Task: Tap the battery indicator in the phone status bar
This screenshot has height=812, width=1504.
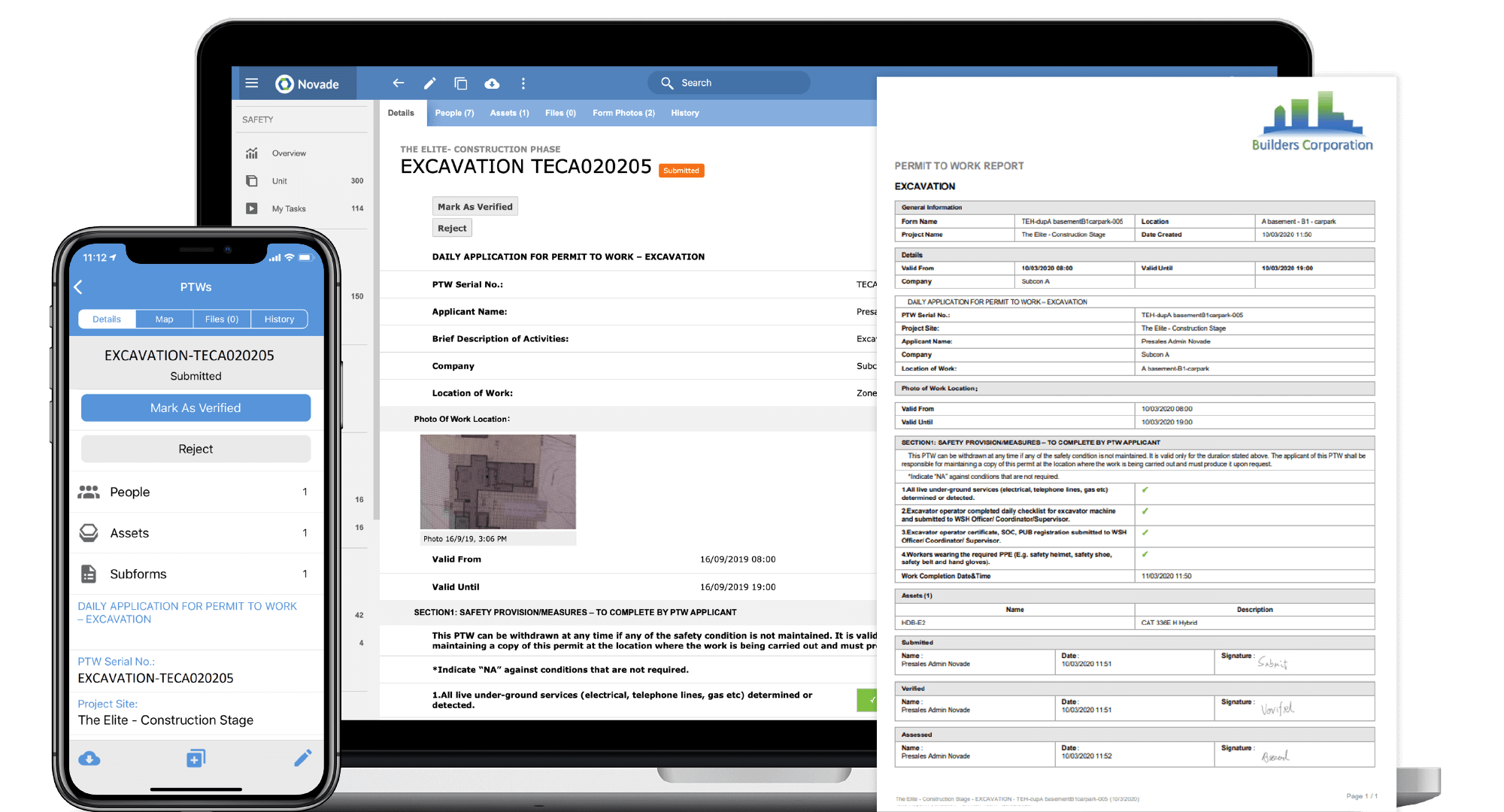Action: [305, 257]
